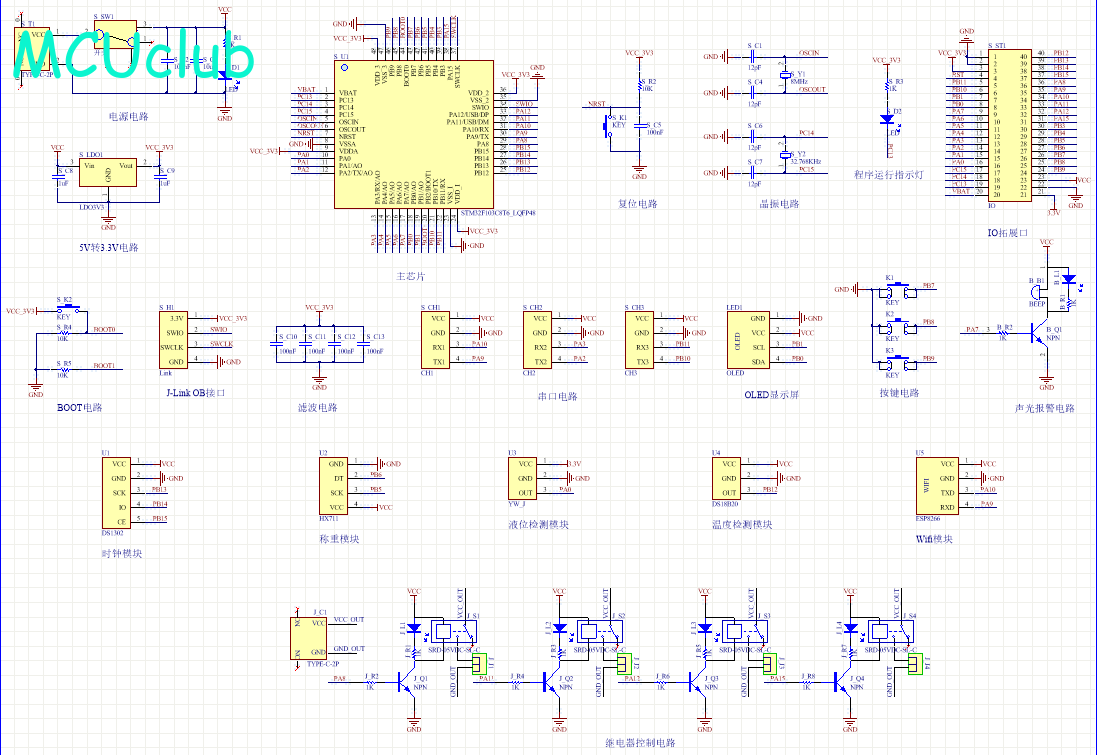Select the J_S4 relay symbol
Image resolution: width=1097 pixels, height=755 pixels.
[x=891, y=632]
